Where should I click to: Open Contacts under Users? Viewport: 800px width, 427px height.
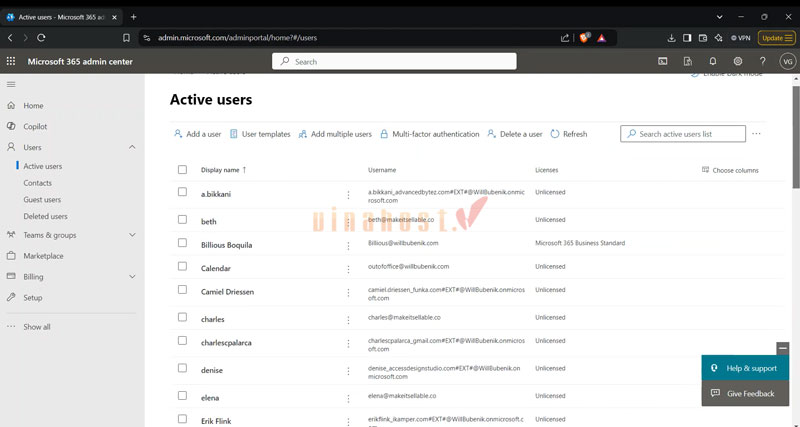pos(37,183)
